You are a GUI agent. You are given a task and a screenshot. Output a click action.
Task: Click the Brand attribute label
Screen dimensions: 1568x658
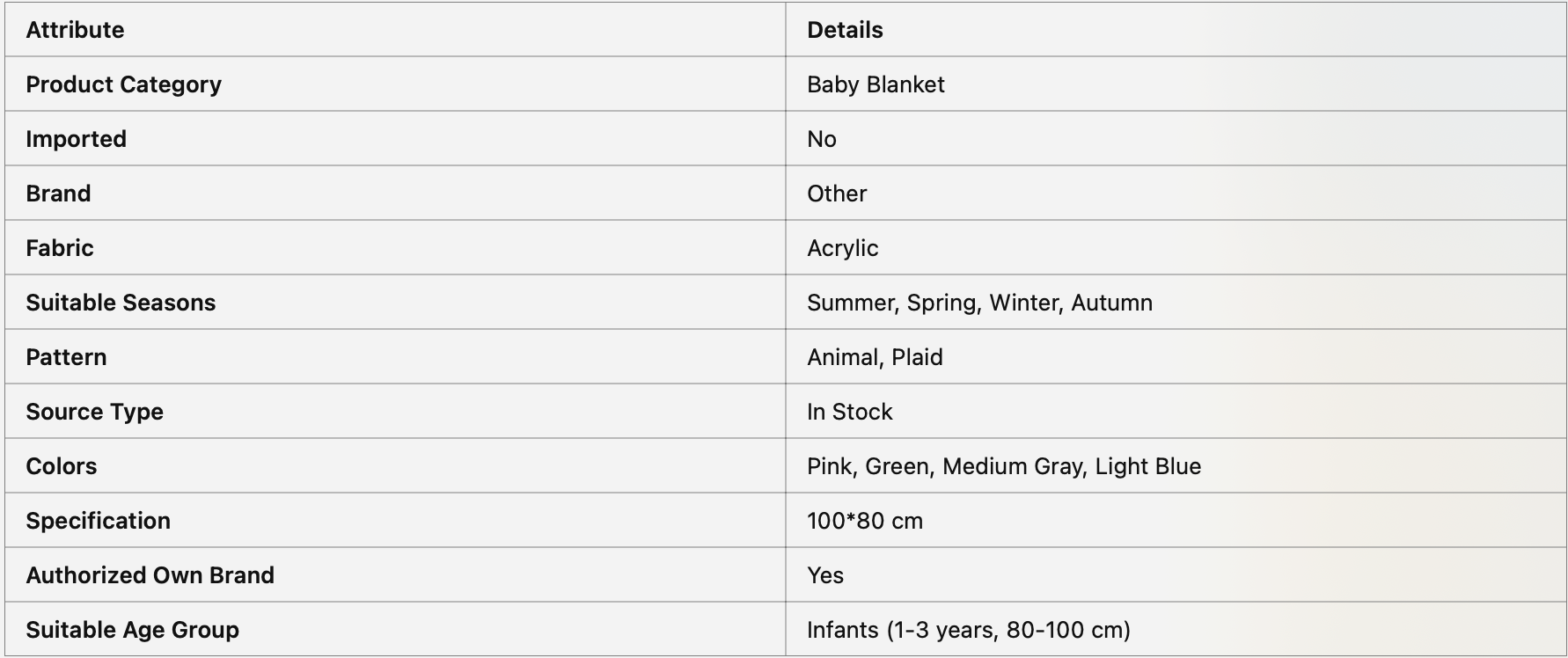click(x=58, y=194)
